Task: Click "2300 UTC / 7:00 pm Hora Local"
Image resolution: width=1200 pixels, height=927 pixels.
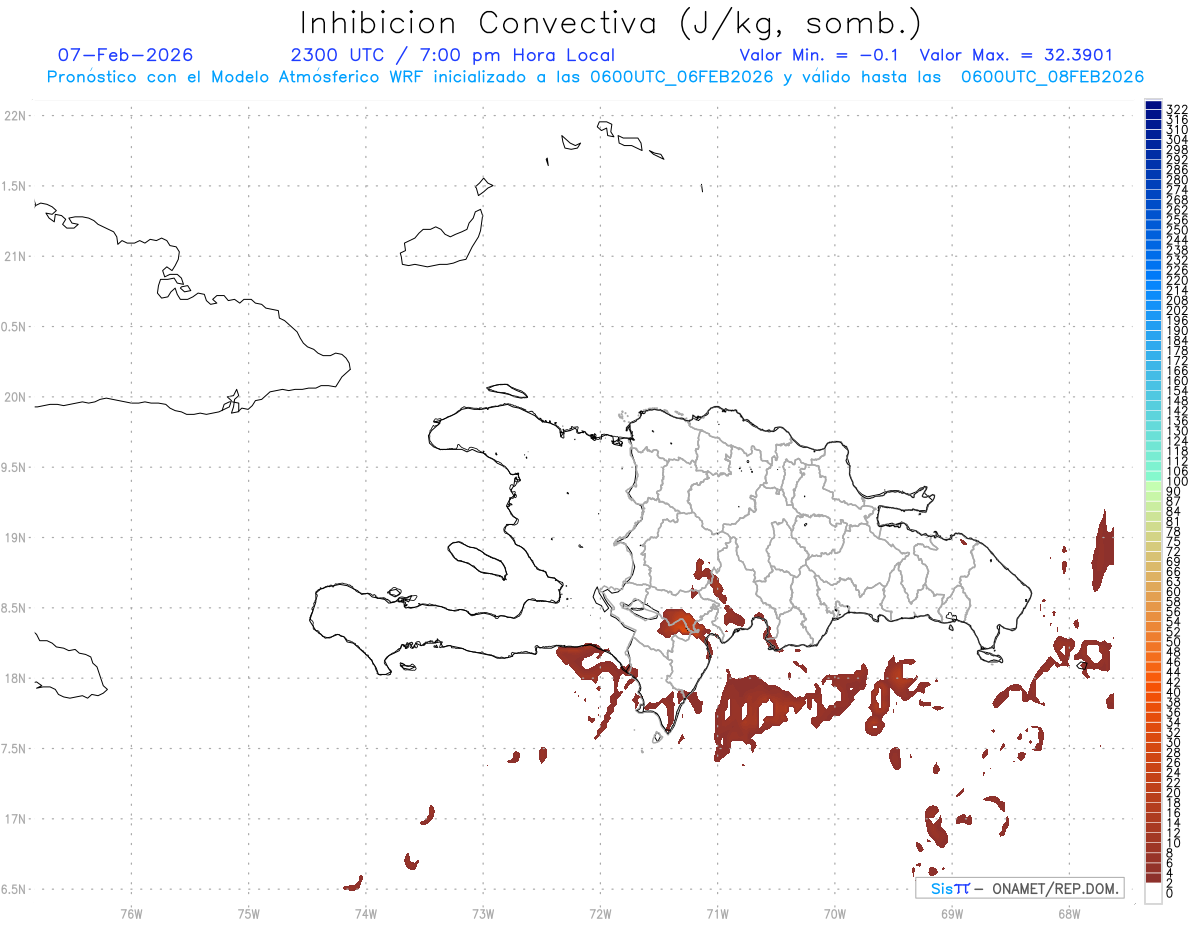Action: (x=452, y=56)
